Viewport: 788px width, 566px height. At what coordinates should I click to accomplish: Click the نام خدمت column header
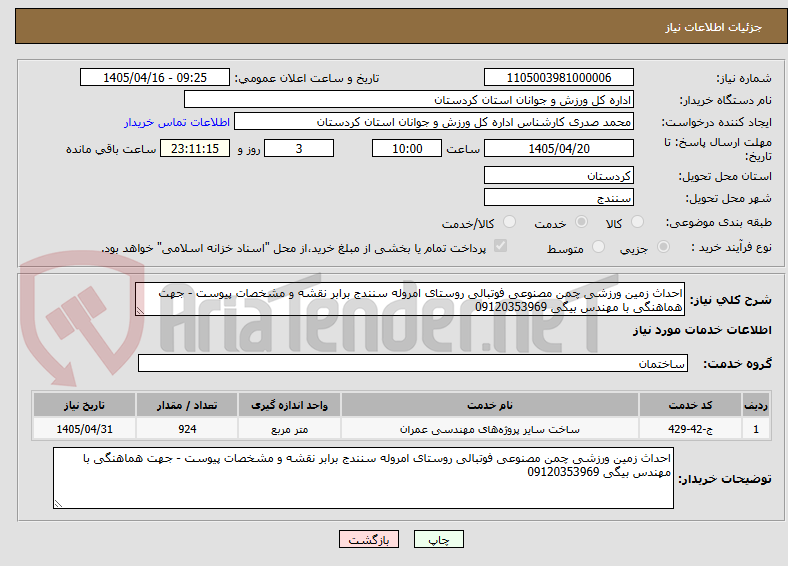click(x=490, y=405)
